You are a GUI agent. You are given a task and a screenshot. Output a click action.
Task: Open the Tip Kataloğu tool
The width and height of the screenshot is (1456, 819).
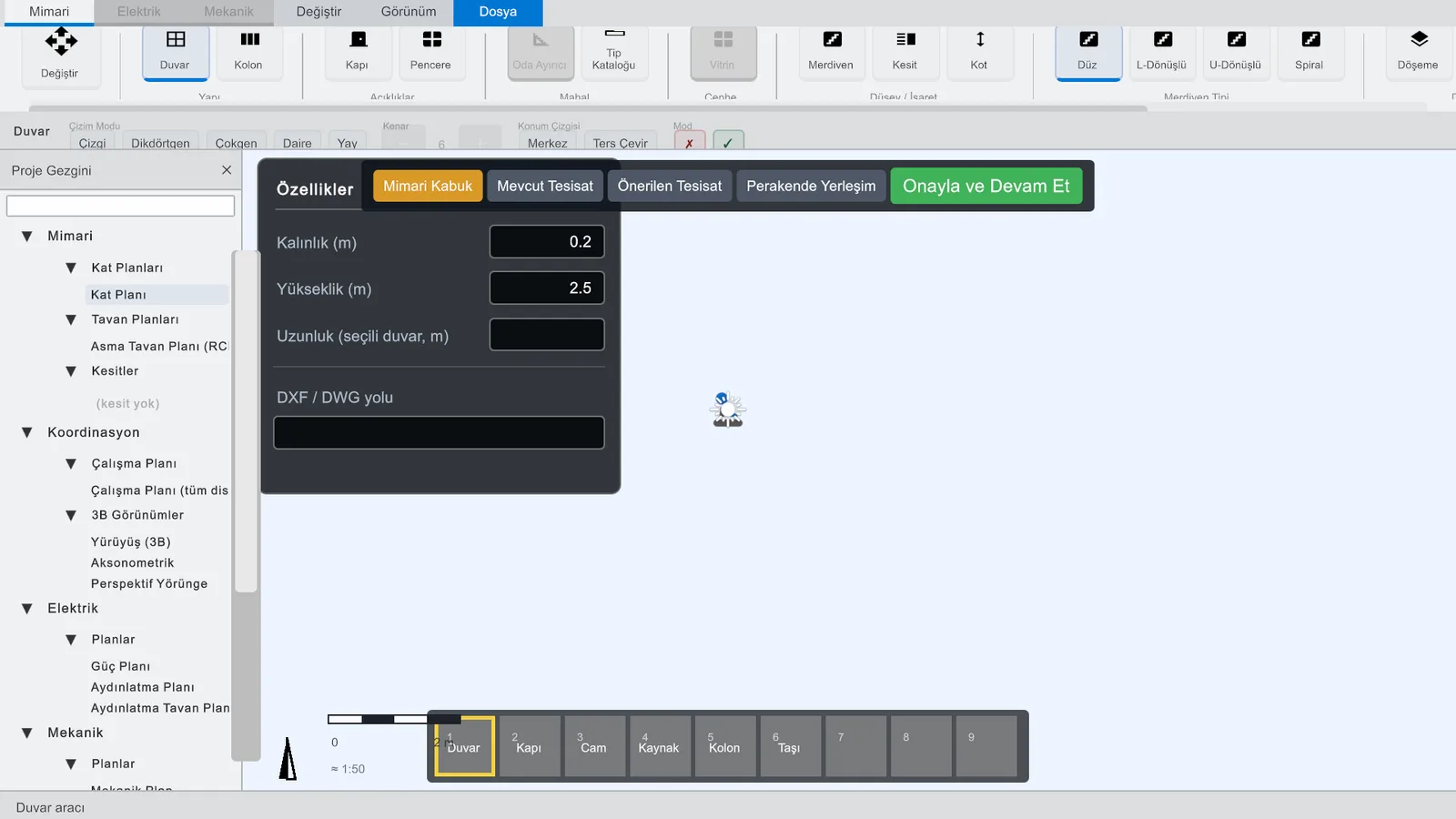pos(614,52)
